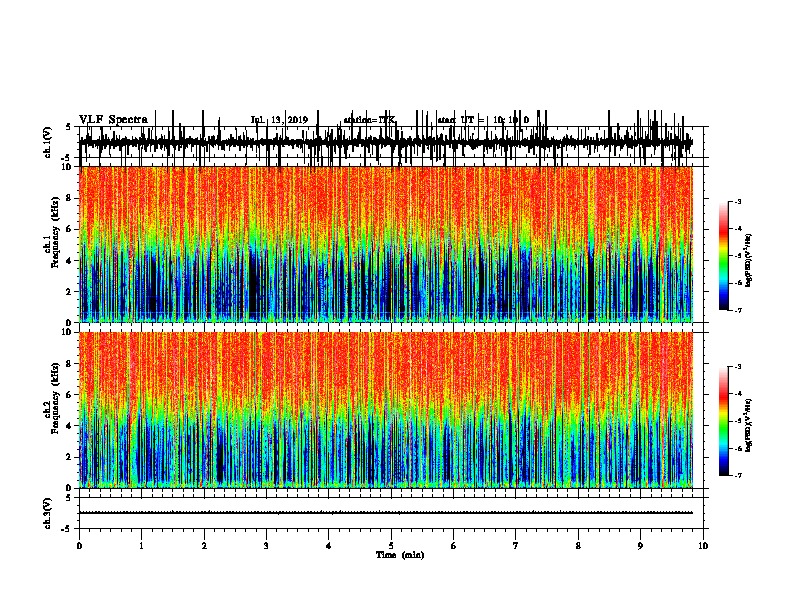Click time axis tick label '2'
The height and width of the screenshot is (612, 792).
(x=204, y=546)
